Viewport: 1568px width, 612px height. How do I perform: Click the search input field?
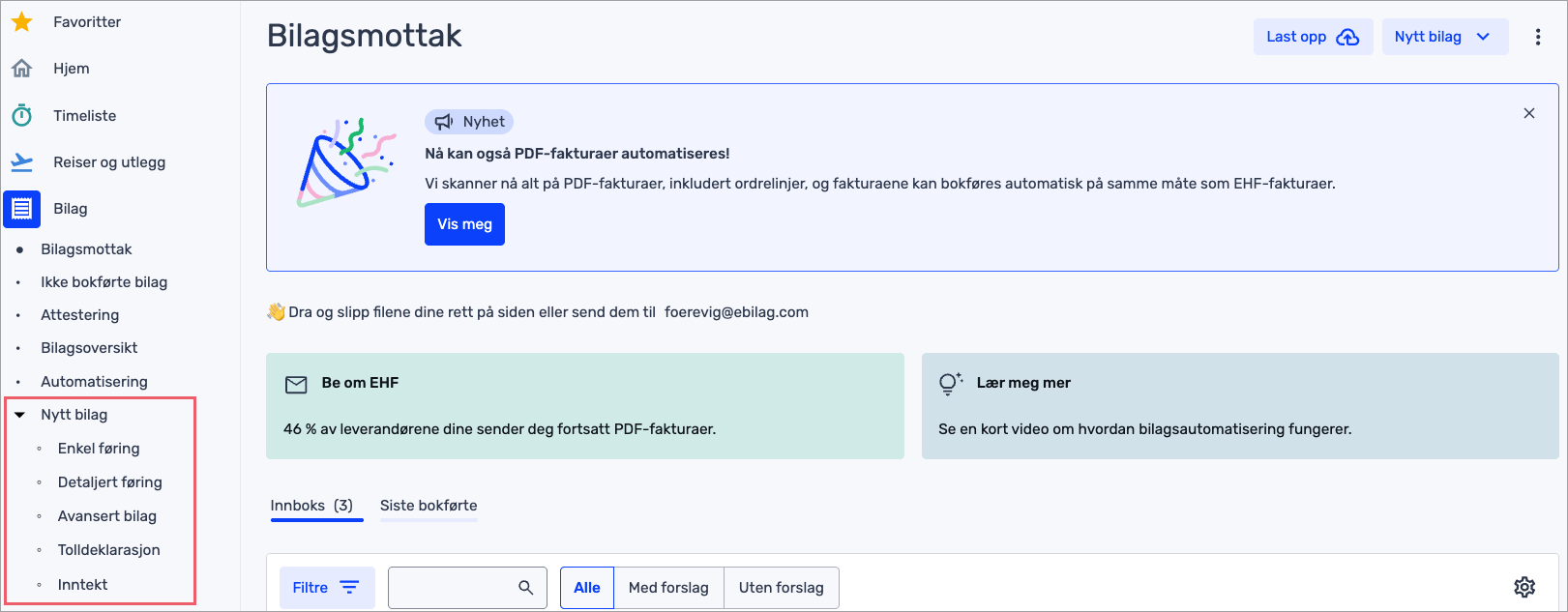[452, 588]
